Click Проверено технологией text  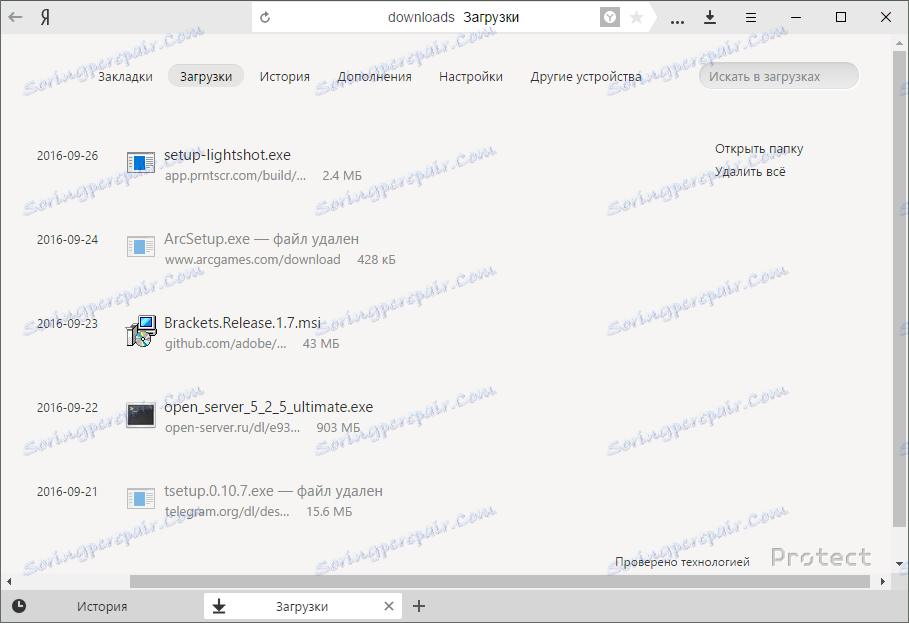point(682,562)
